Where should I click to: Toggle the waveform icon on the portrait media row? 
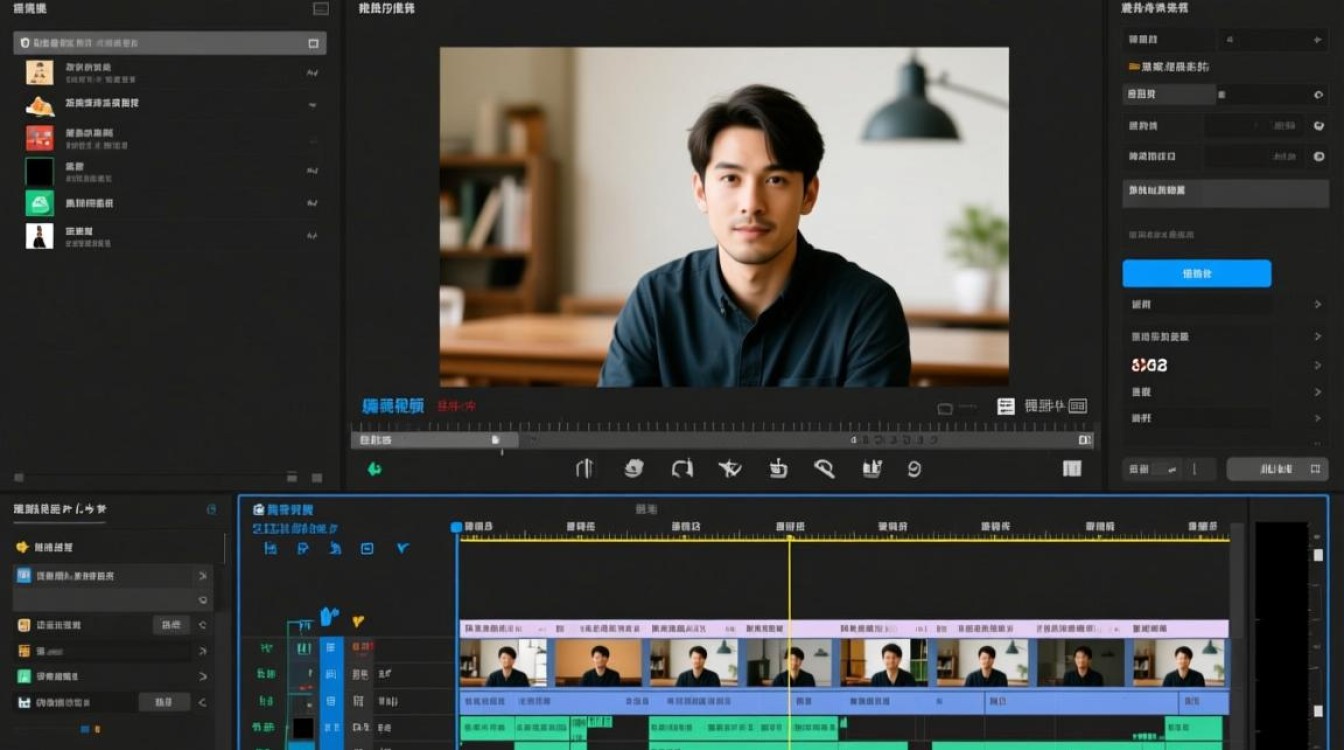tap(312, 73)
